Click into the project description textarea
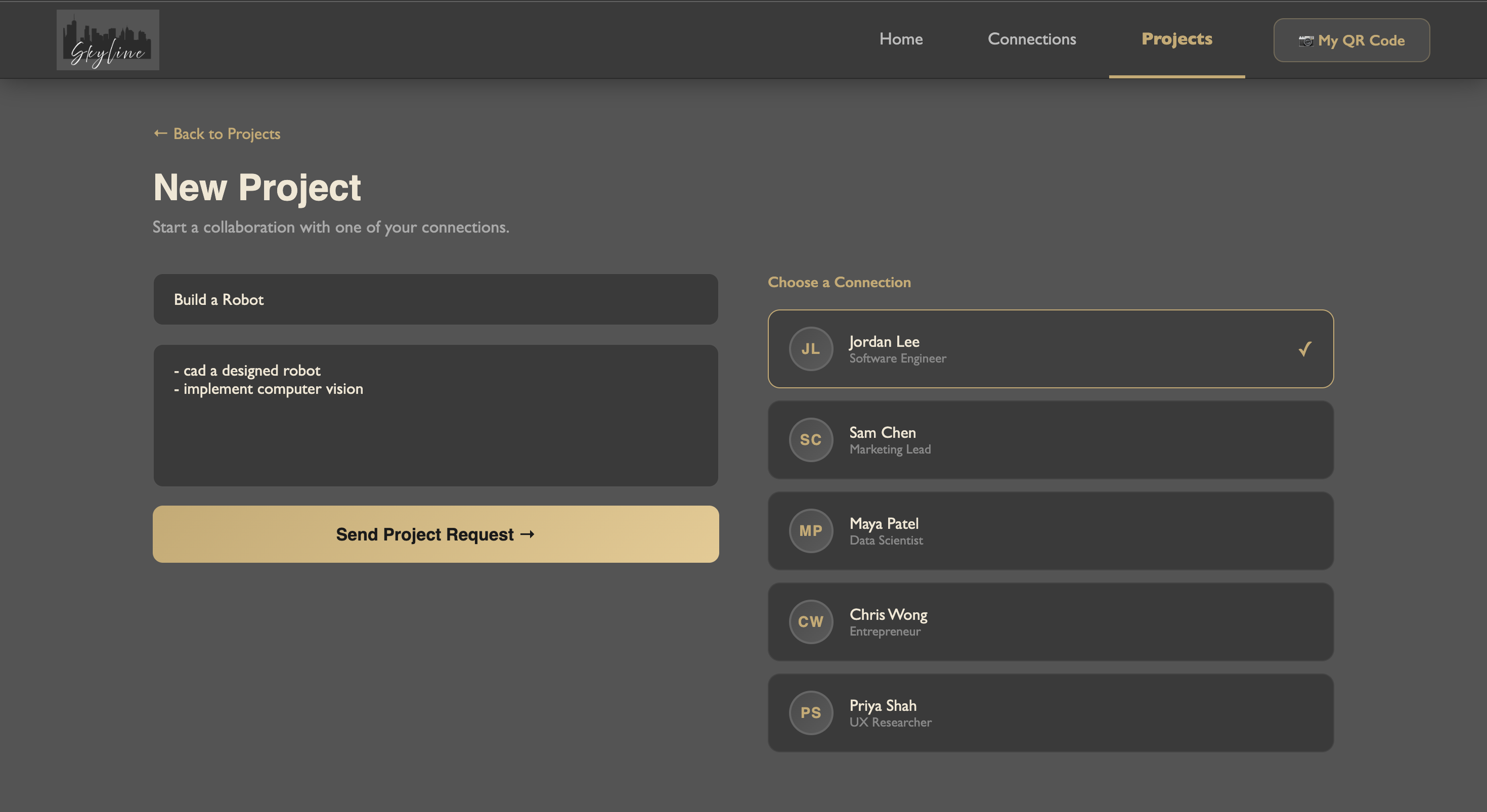 coord(435,415)
